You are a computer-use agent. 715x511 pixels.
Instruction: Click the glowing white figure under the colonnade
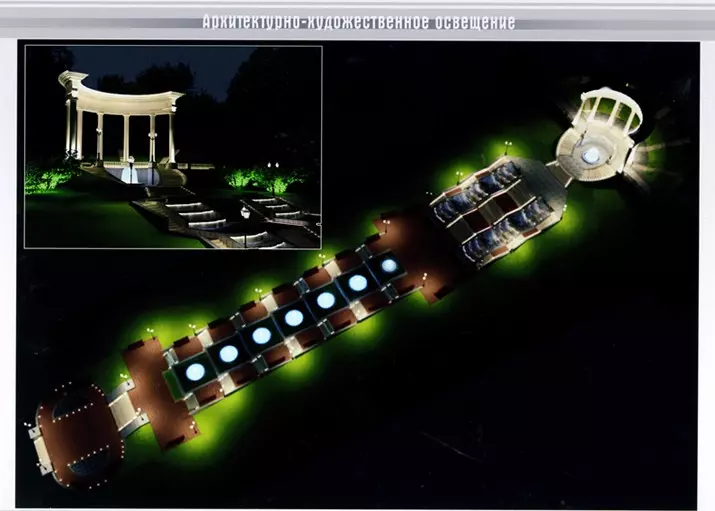(128, 174)
